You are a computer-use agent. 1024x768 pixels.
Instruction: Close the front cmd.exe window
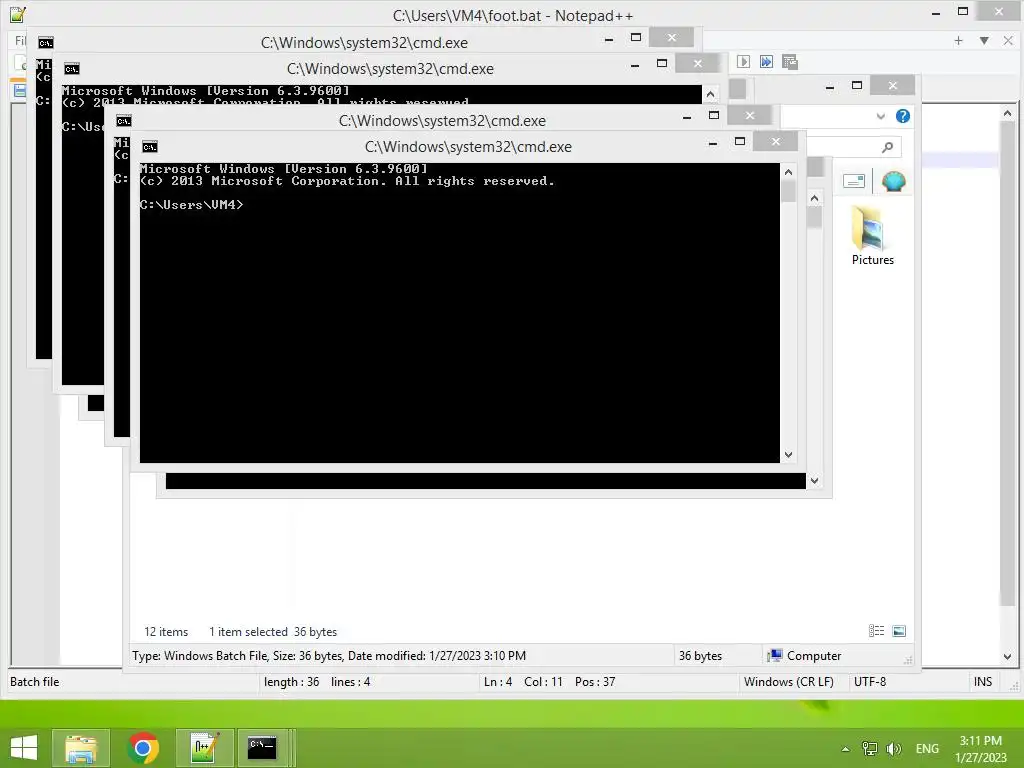(775, 142)
